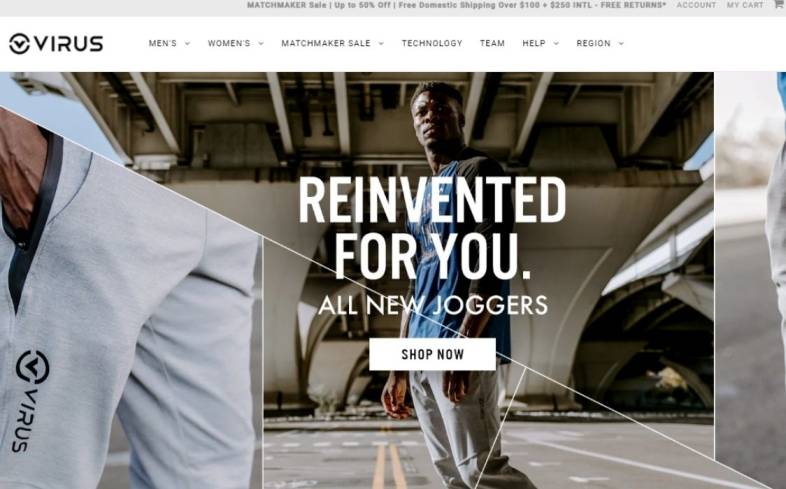Click the Virus logo in header
Viewport: 786px width, 489px height.
pyautogui.click(x=56, y=44)
